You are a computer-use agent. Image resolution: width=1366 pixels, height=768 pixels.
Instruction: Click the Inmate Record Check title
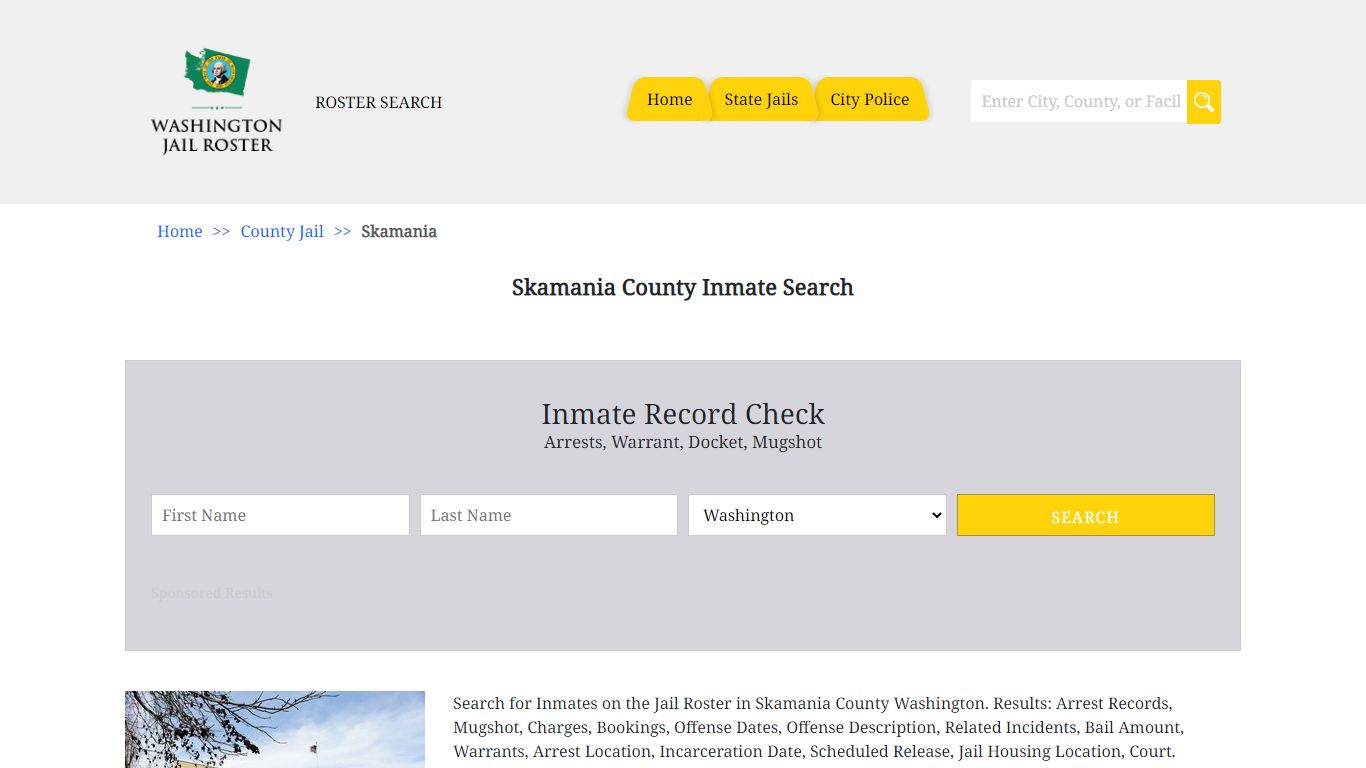click(x=683, y=414)
